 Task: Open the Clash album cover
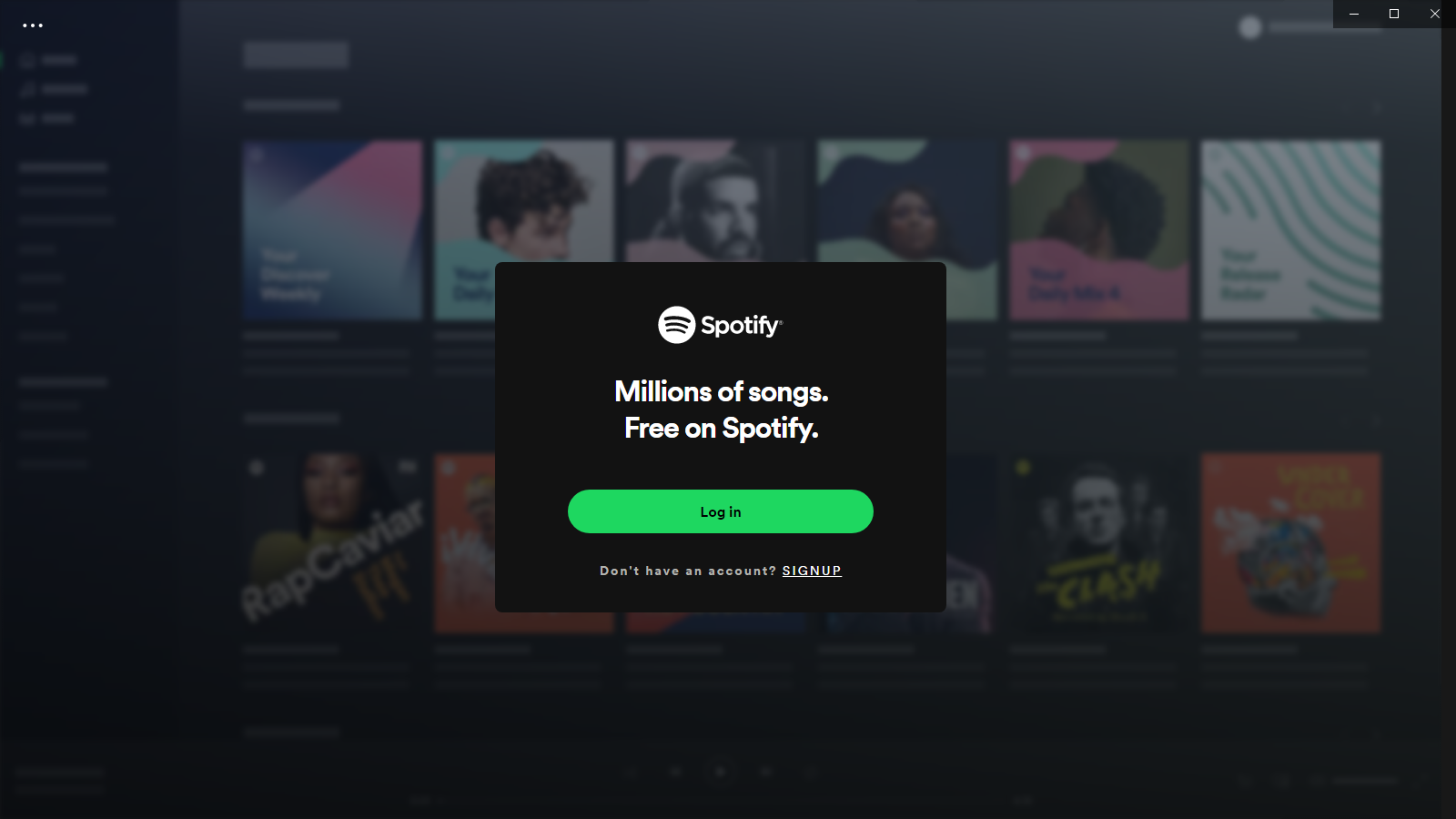tap(1099, 543)
